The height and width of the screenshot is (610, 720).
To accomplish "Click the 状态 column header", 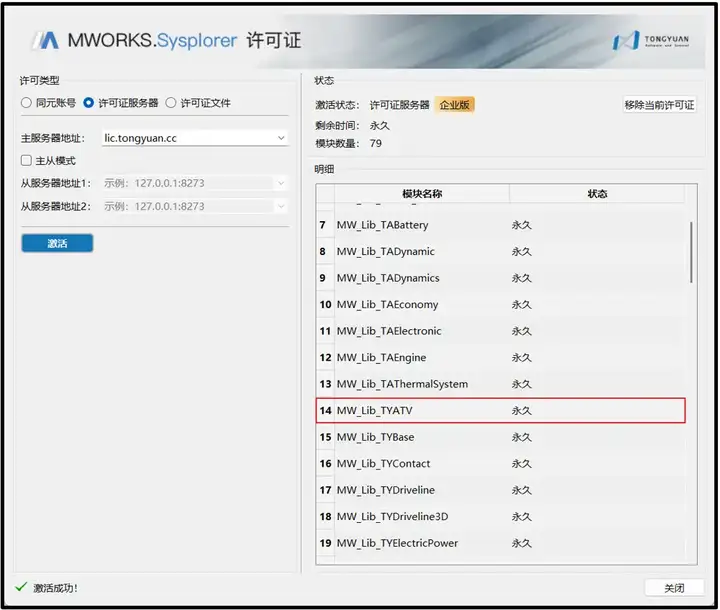I will [597, 194].
